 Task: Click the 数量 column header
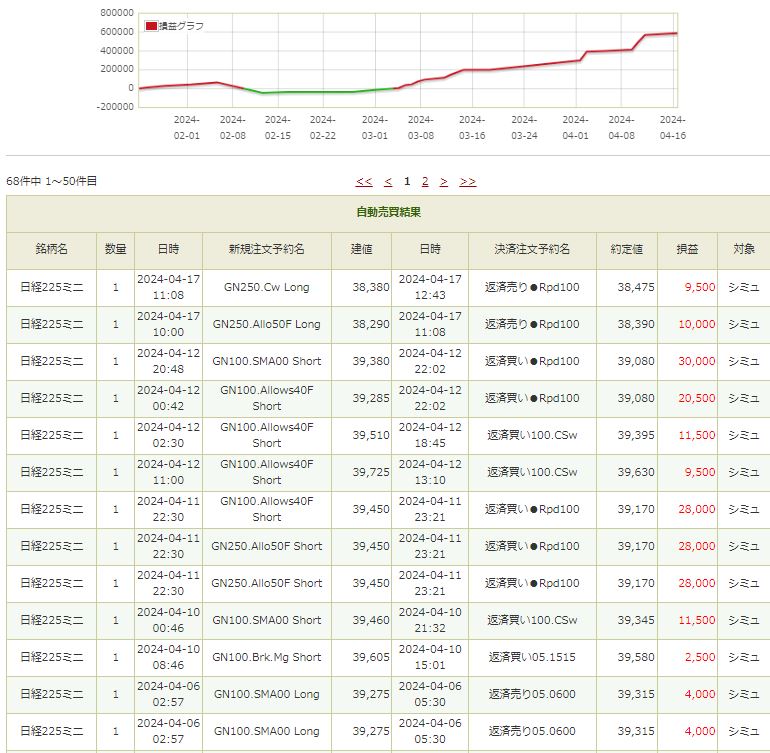point(116,249)
